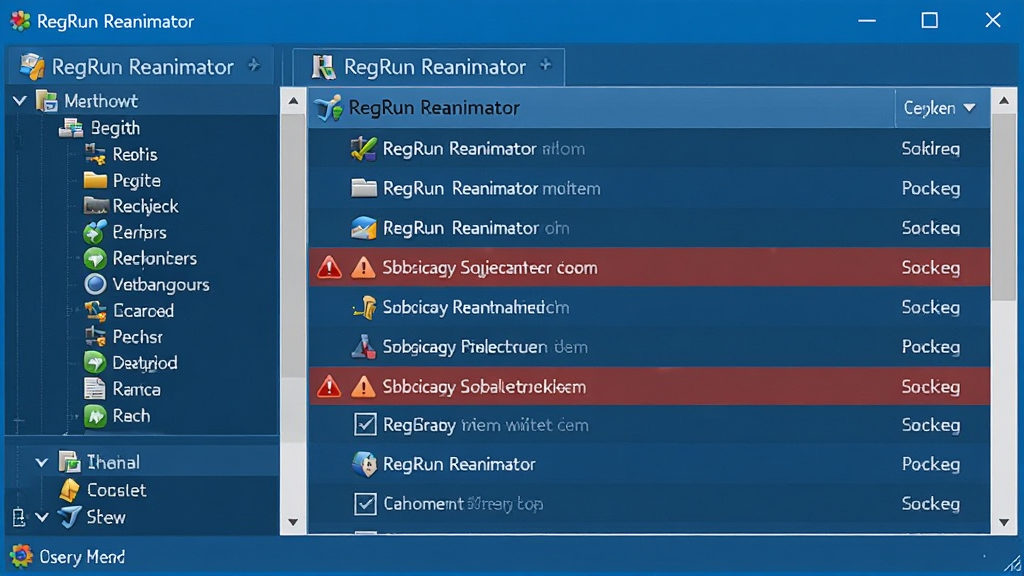Click the Begith computers icon

pos(71,128)
